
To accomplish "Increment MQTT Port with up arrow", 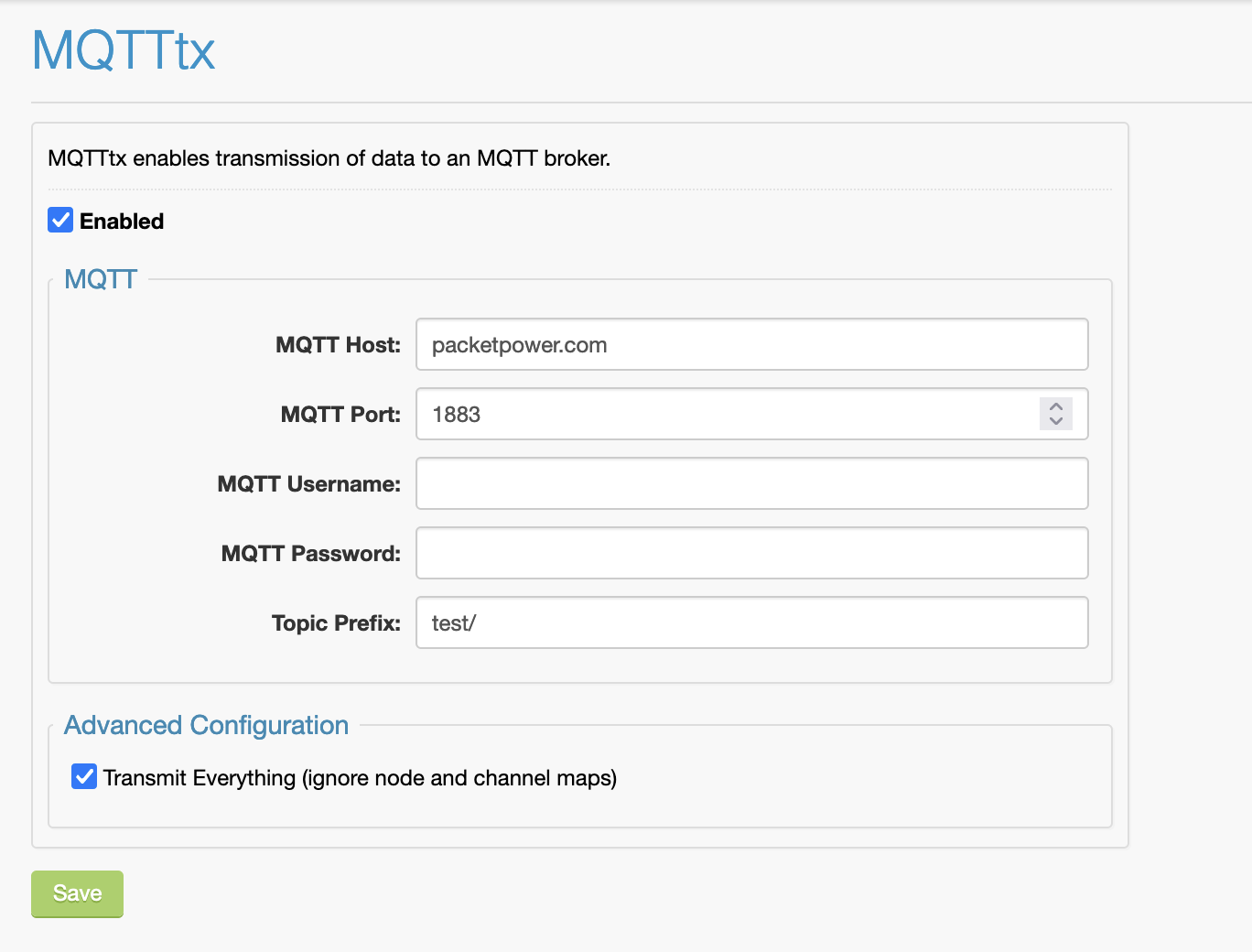I will [x=1056, y=406].
